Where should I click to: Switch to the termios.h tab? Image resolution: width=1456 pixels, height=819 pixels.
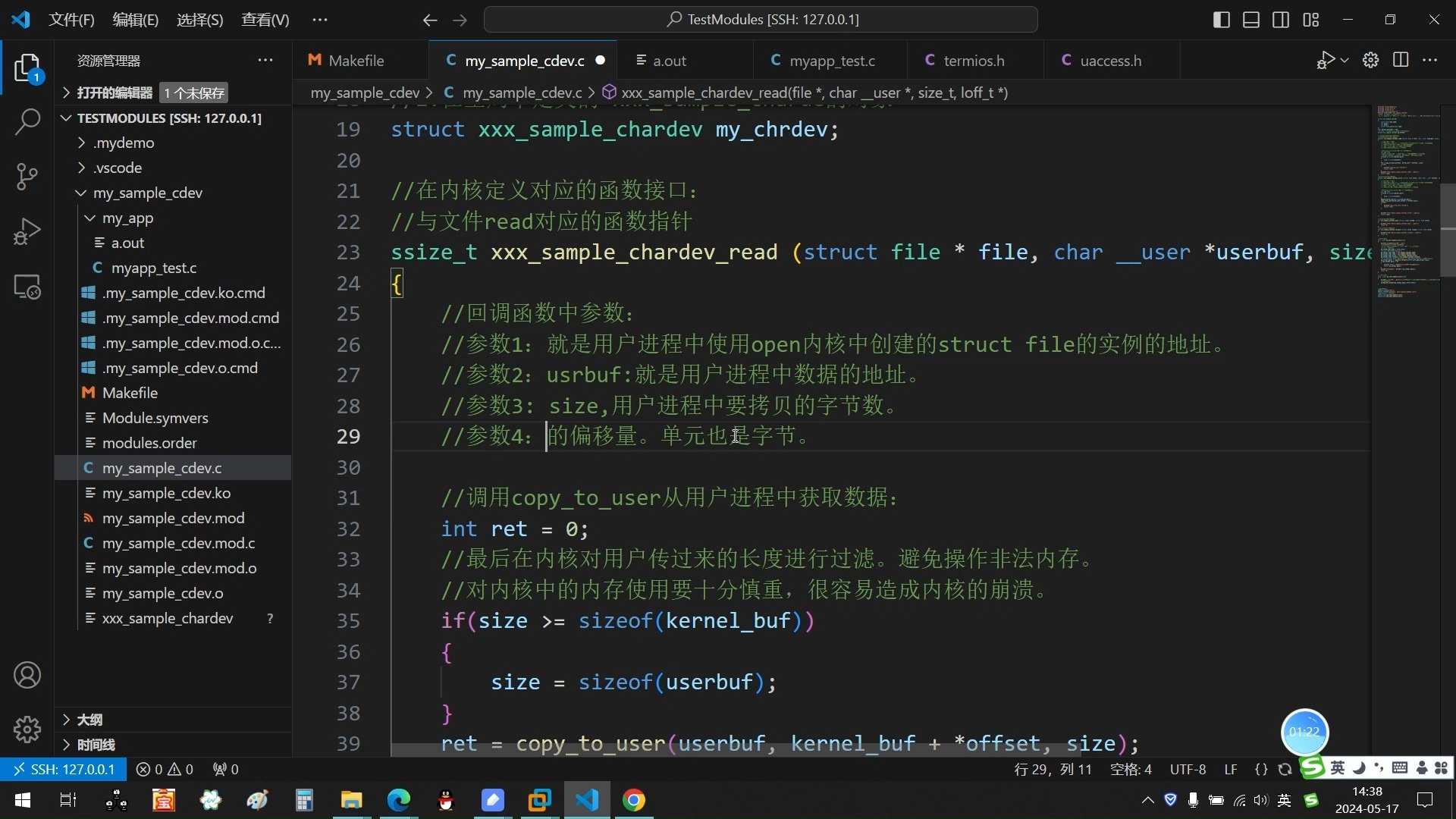point(974,61)
